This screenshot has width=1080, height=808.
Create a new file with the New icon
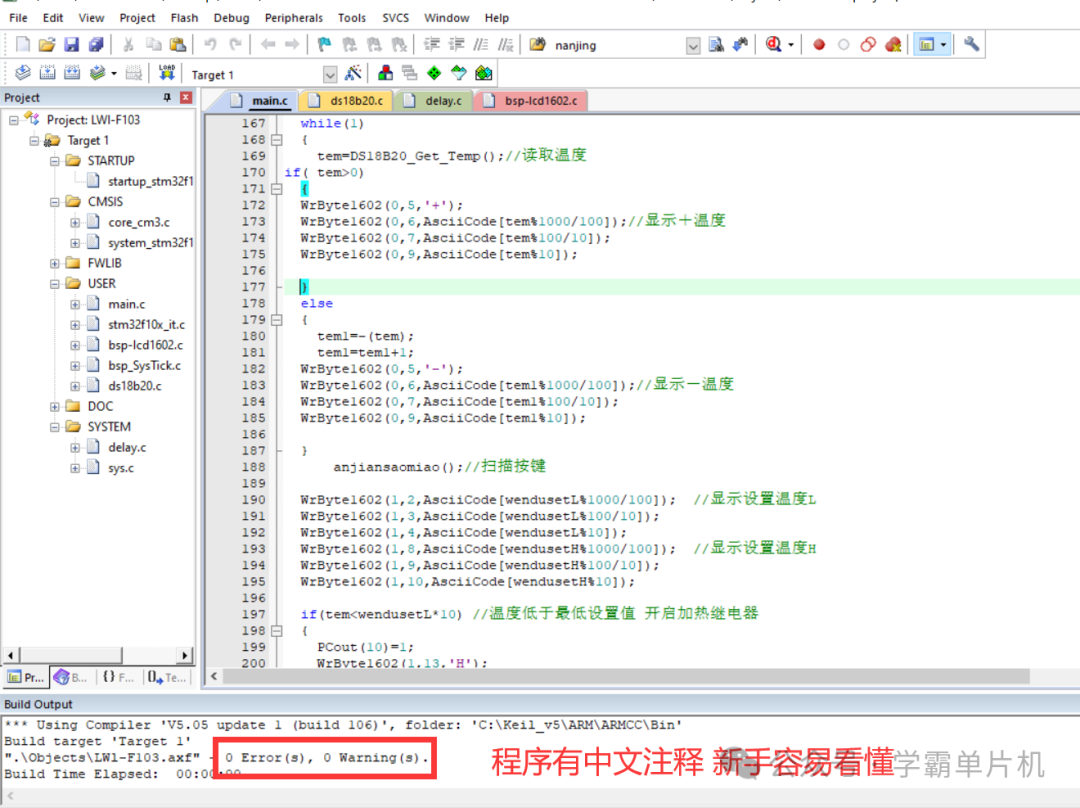pyautogui.click(x=23, y=45)
